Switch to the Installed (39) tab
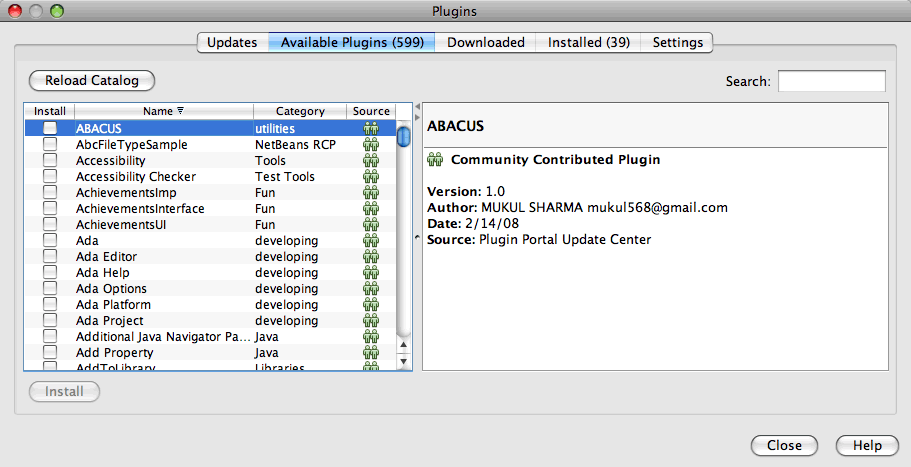This screenshot has height=467, width=911. coord(588,42)
